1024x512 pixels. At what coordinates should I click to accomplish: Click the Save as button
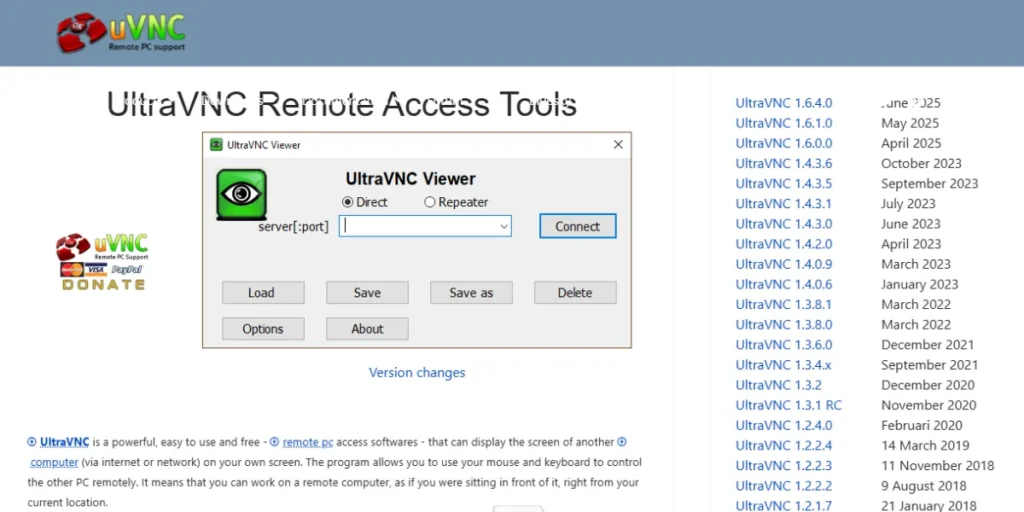471,293
